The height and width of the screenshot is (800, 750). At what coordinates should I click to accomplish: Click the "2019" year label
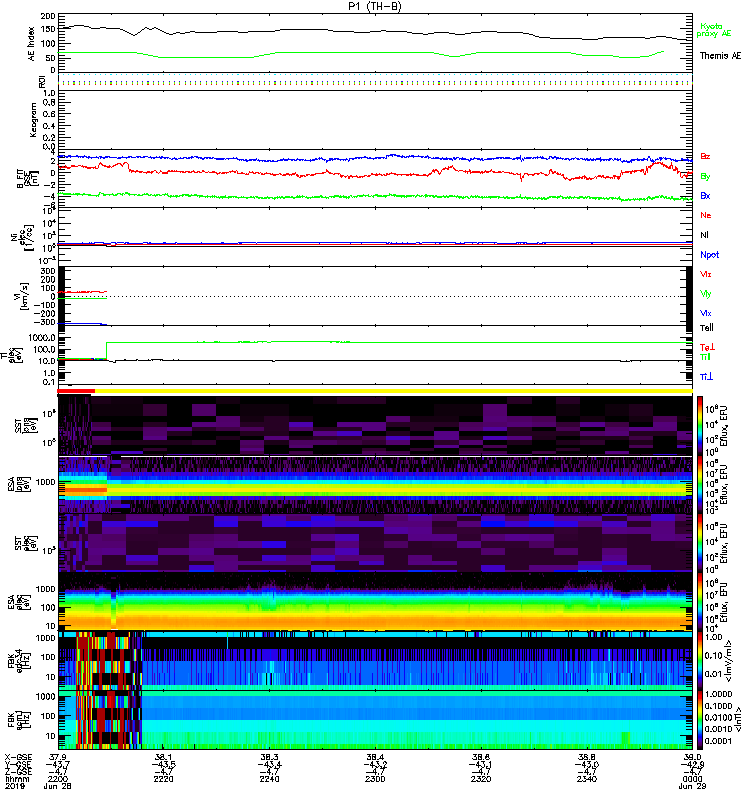click(14, 786)
